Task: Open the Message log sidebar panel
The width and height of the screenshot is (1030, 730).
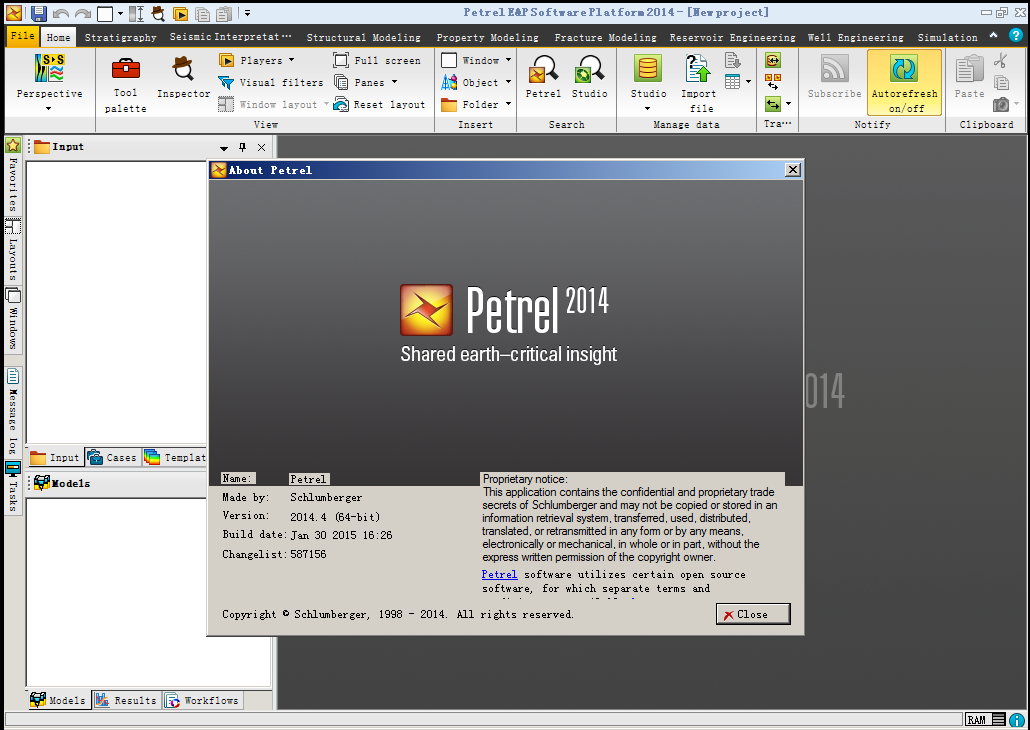Action: point(12,411)
